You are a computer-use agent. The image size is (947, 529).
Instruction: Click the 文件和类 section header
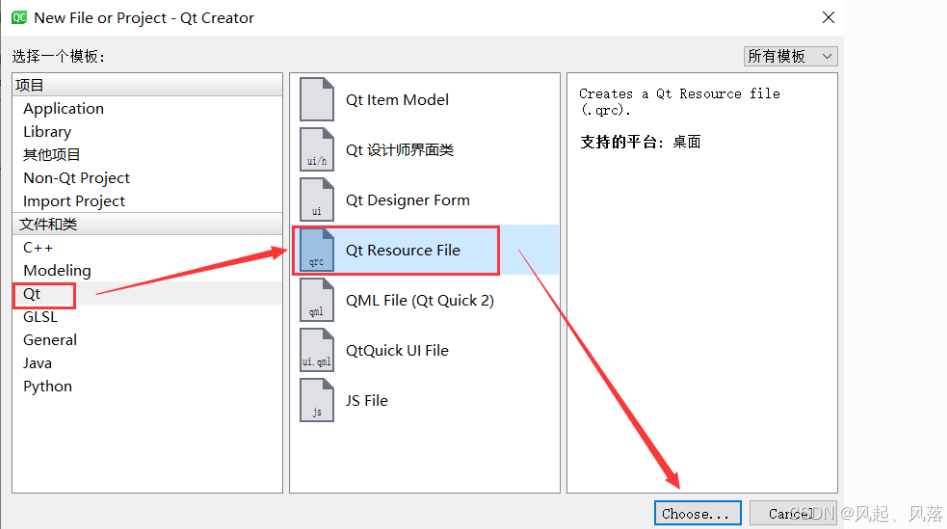(x=147, y=224)
